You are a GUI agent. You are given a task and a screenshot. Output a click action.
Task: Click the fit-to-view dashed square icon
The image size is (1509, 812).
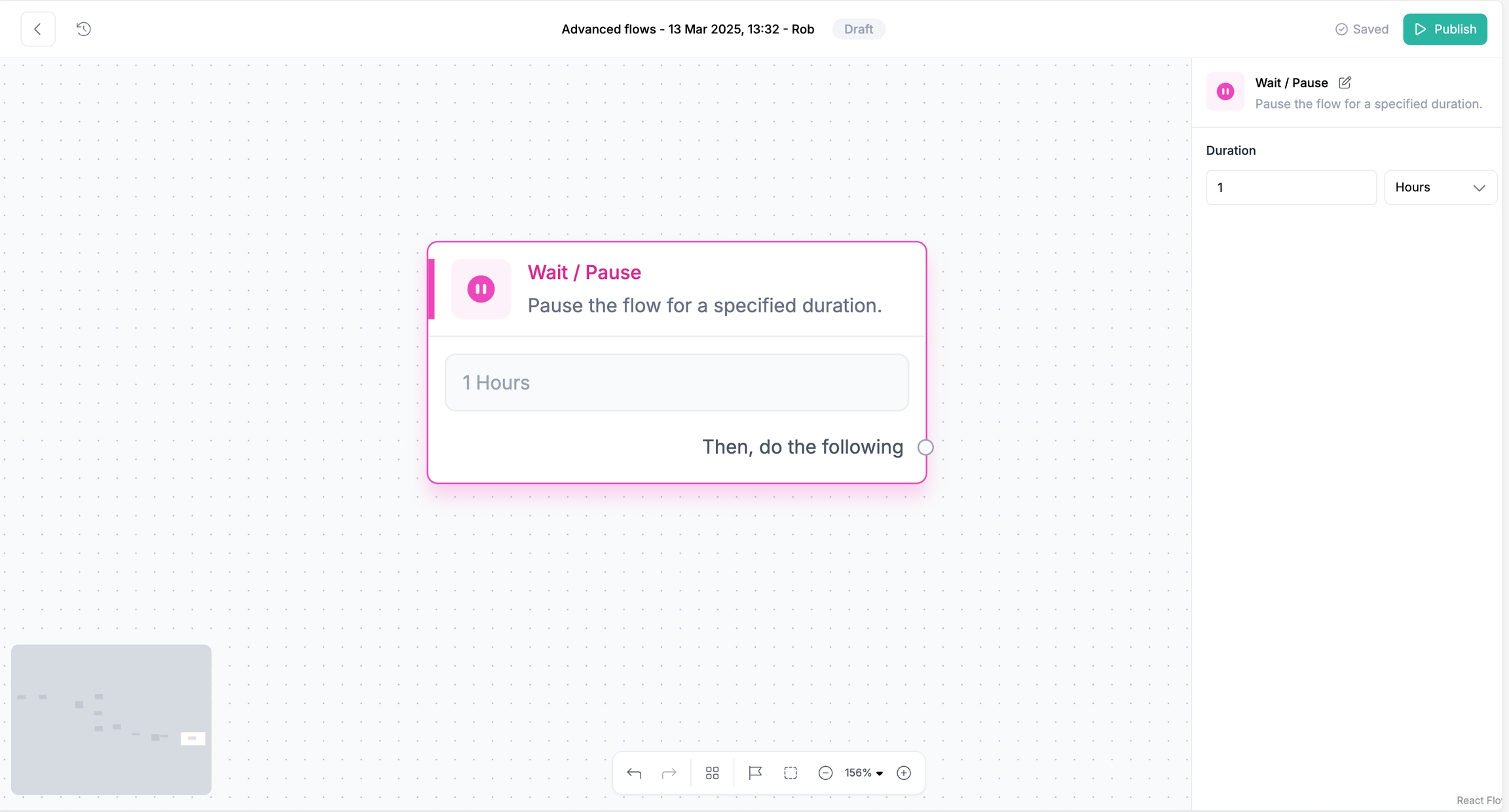791,773
